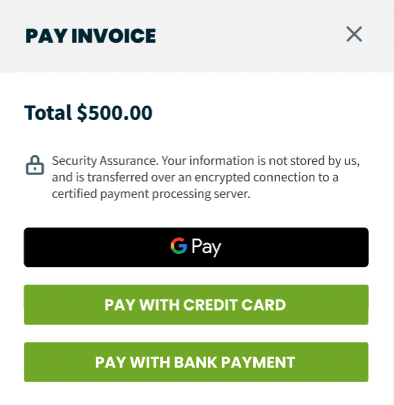Click the words Security Assurance

[104, 161]
